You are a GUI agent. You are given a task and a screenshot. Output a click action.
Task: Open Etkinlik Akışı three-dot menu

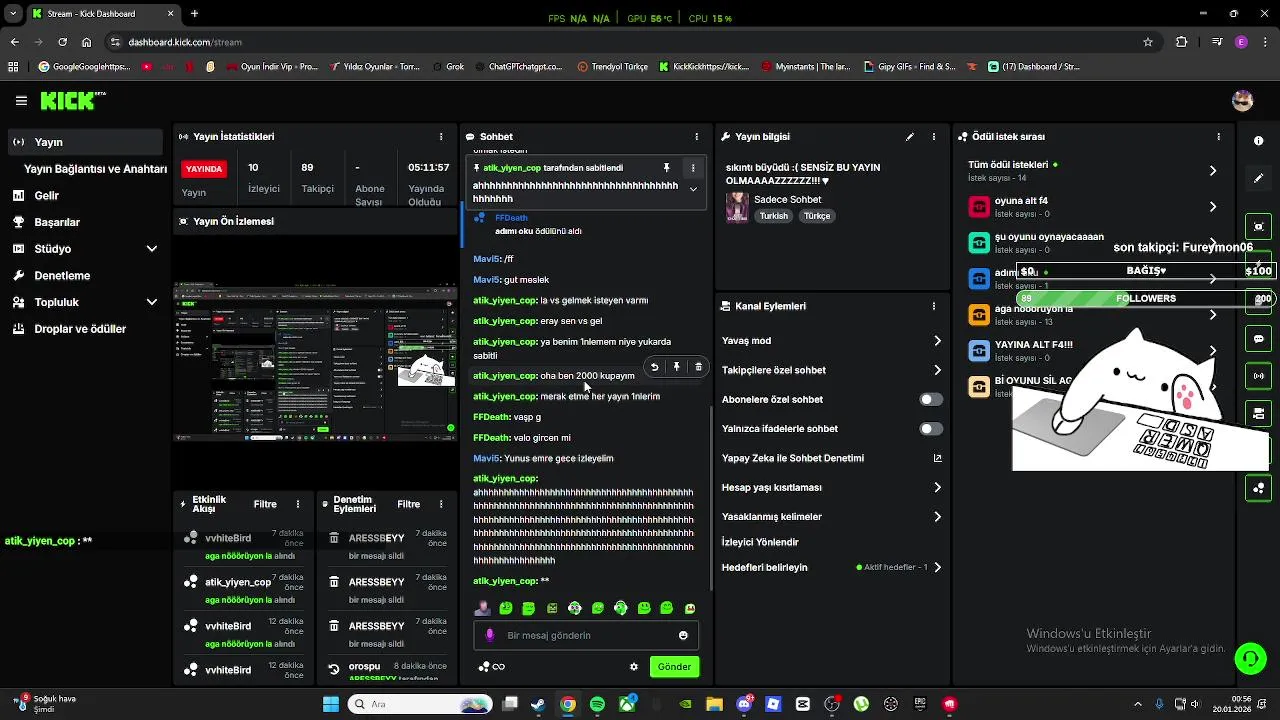[x=297, y=504]
